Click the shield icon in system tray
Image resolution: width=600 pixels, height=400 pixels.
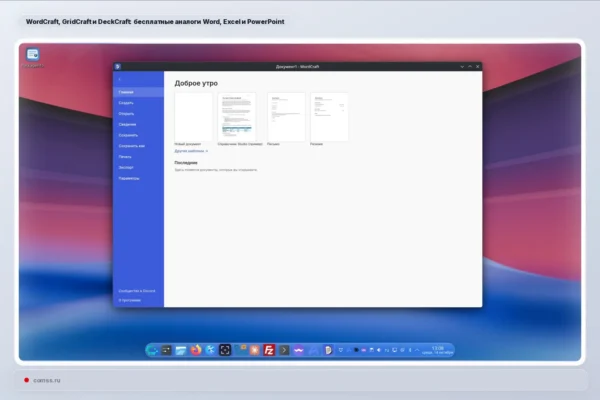tap(341, 350)
